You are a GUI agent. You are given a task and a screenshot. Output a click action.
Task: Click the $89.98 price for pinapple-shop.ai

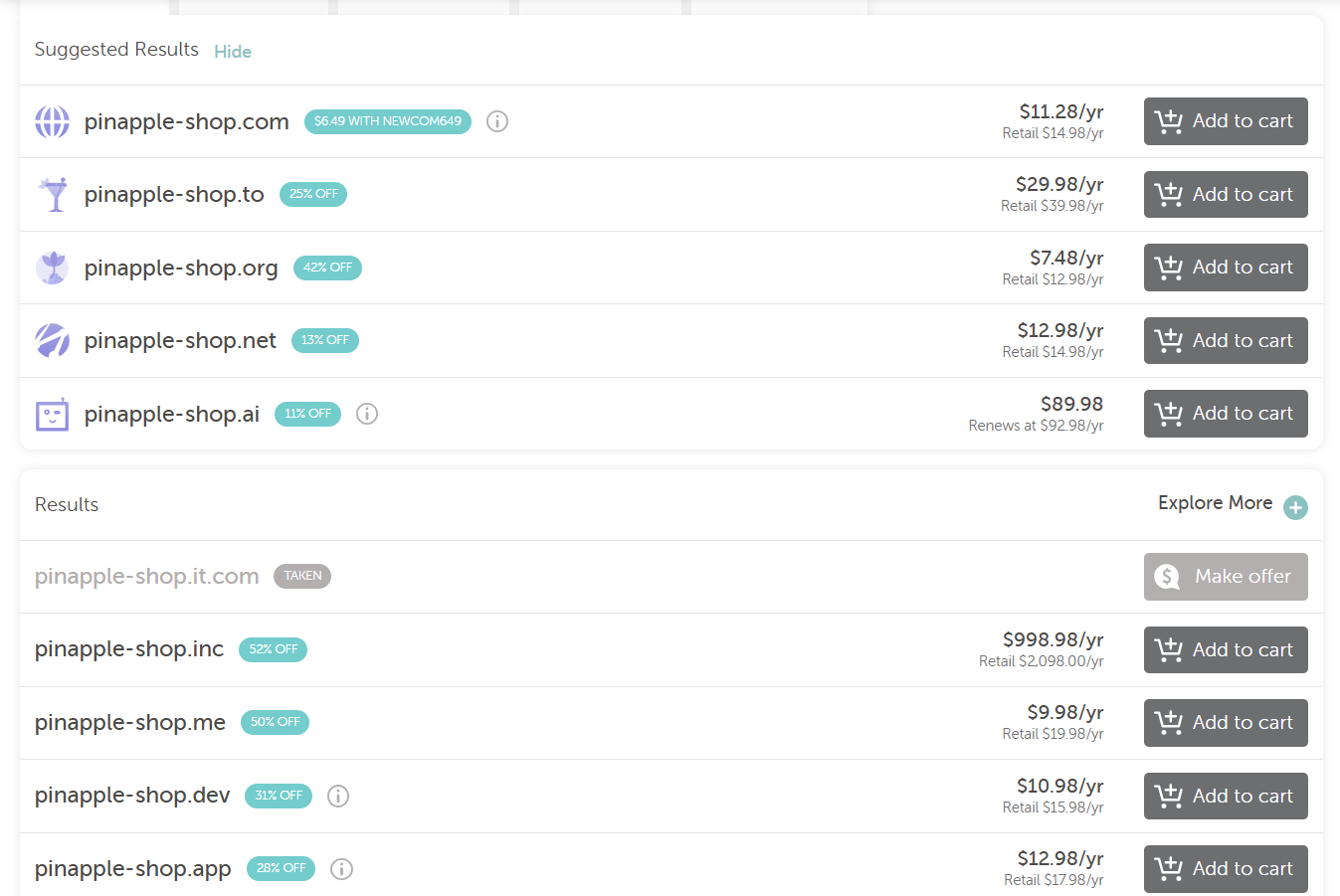click(1072, 404)
